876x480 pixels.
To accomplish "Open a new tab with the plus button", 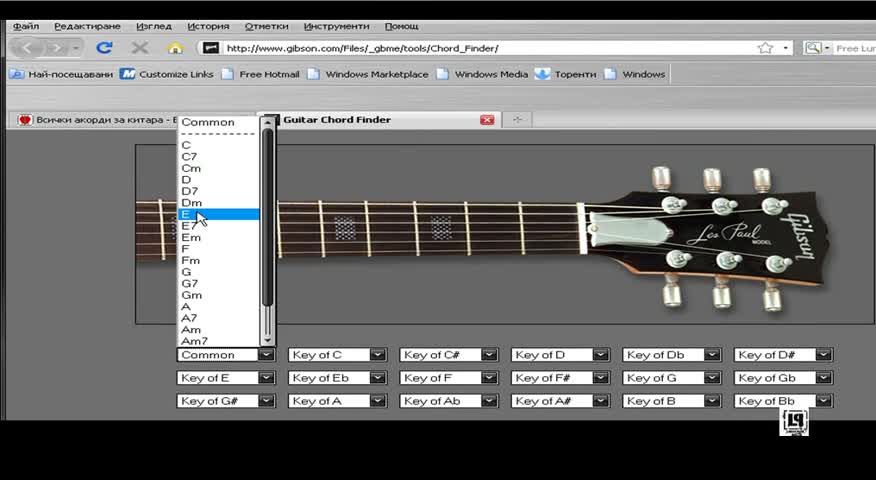I will 517,120.
